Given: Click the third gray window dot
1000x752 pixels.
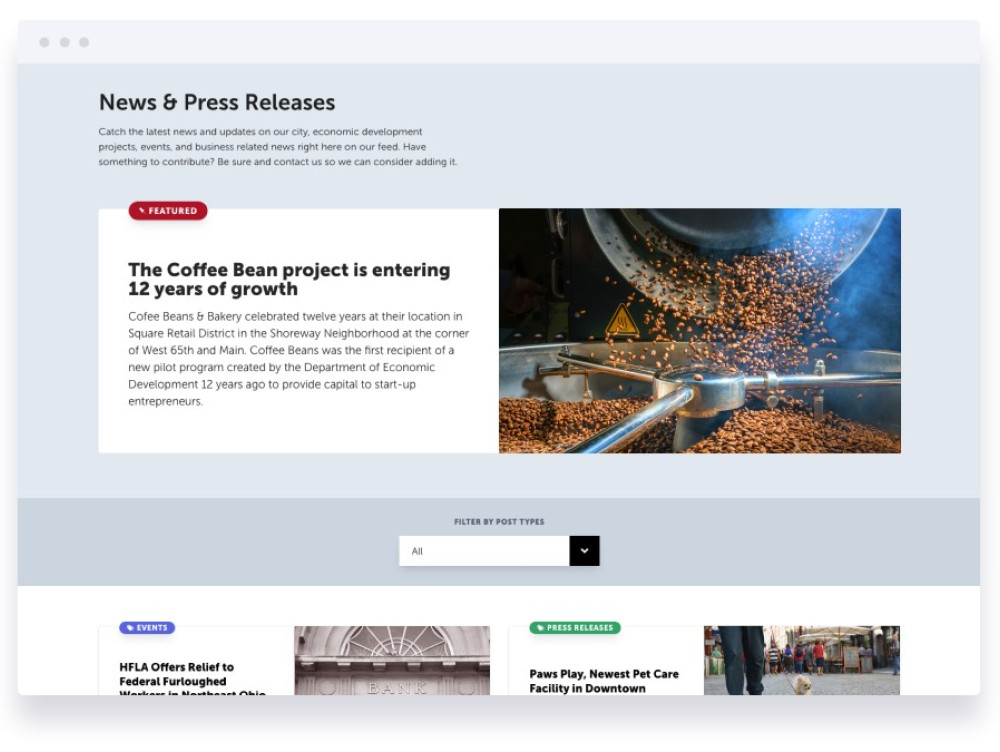Looking at the screenshot, I should pos(84,42).
